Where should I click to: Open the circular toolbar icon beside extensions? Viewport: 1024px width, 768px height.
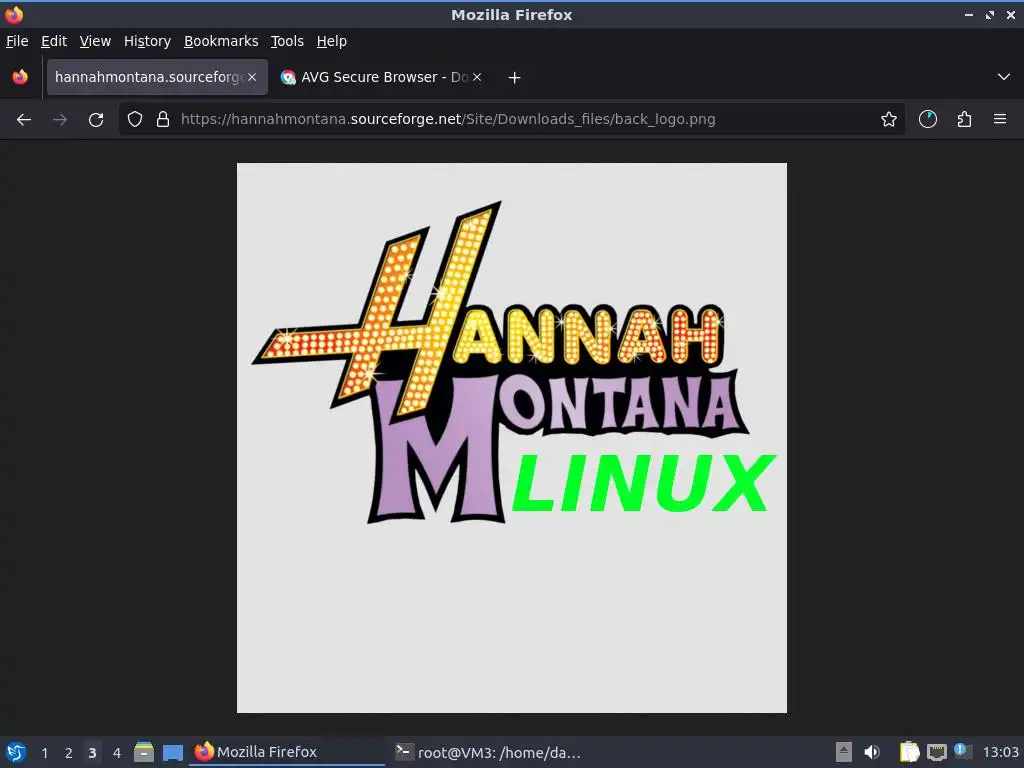[927, 120]
